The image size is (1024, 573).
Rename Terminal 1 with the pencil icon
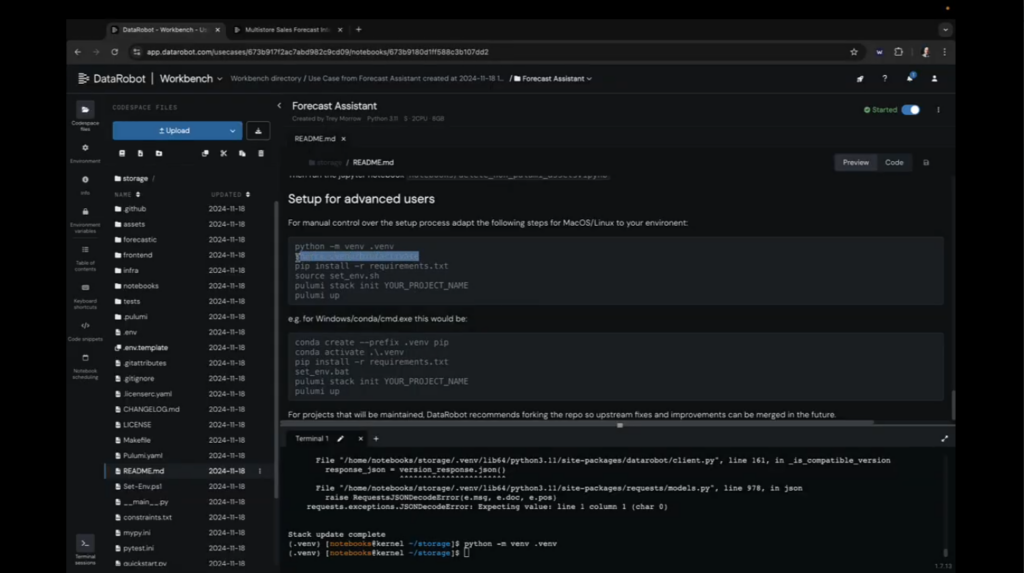tap(340, 439)
